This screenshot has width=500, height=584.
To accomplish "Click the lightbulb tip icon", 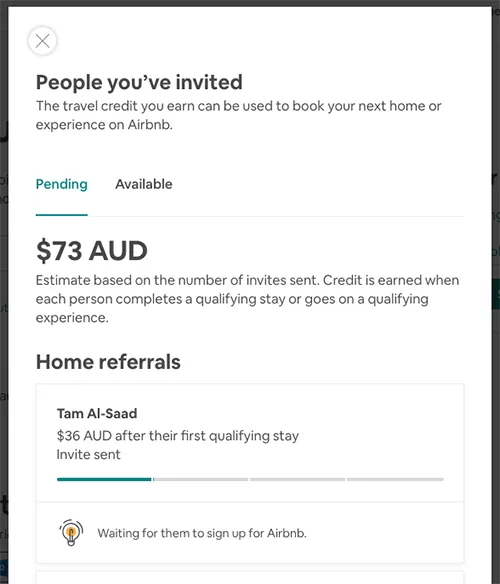I will [71, 533].
